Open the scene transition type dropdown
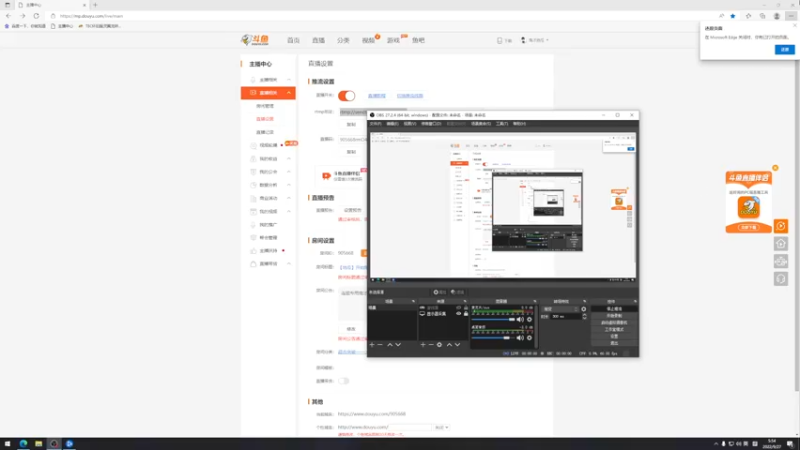The width and height of the screenshot is (800, 450). pyautogui.click(x=560, y=309)
